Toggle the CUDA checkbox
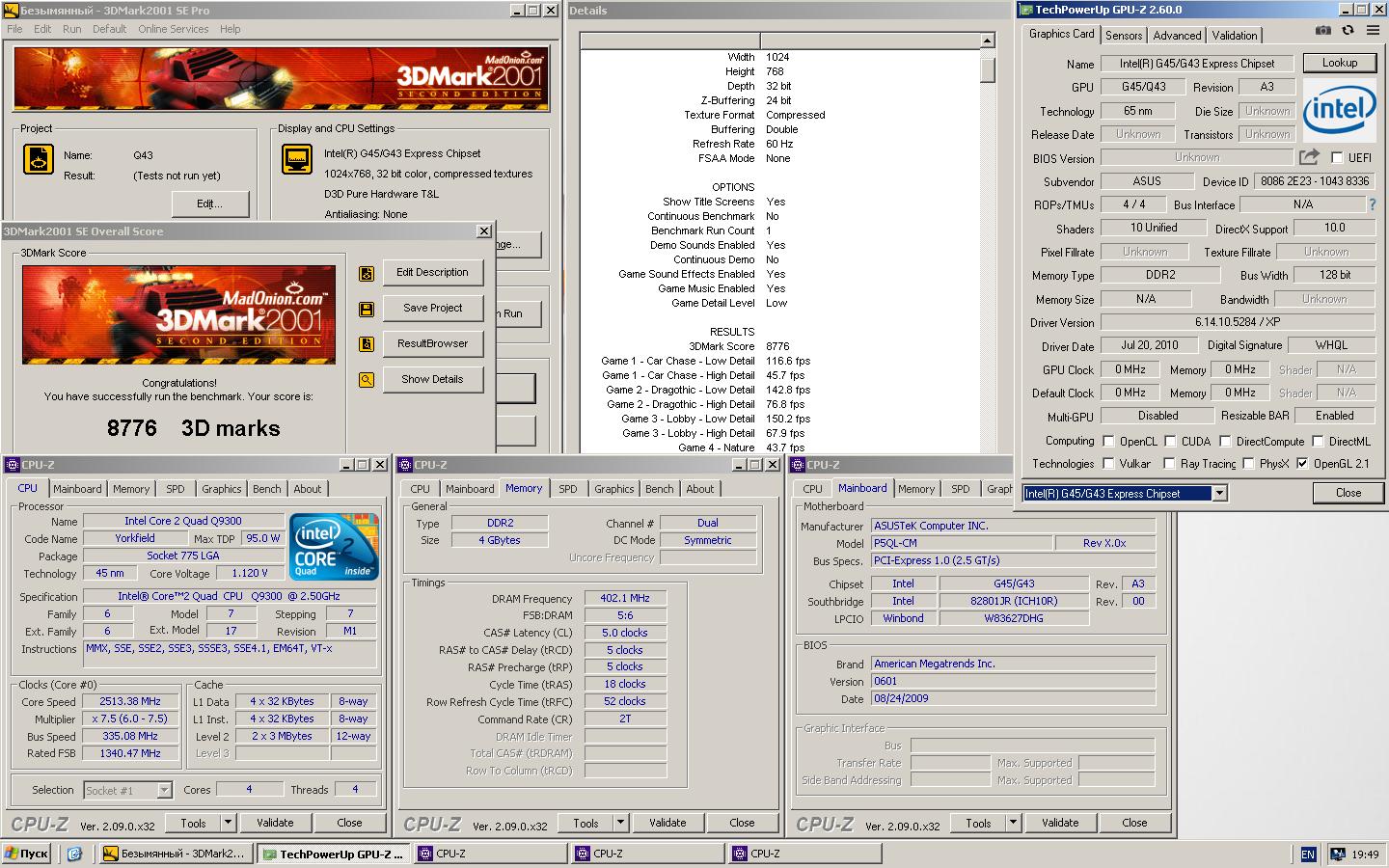The width and height of the screenshot is (1389, 868). 1169,441
